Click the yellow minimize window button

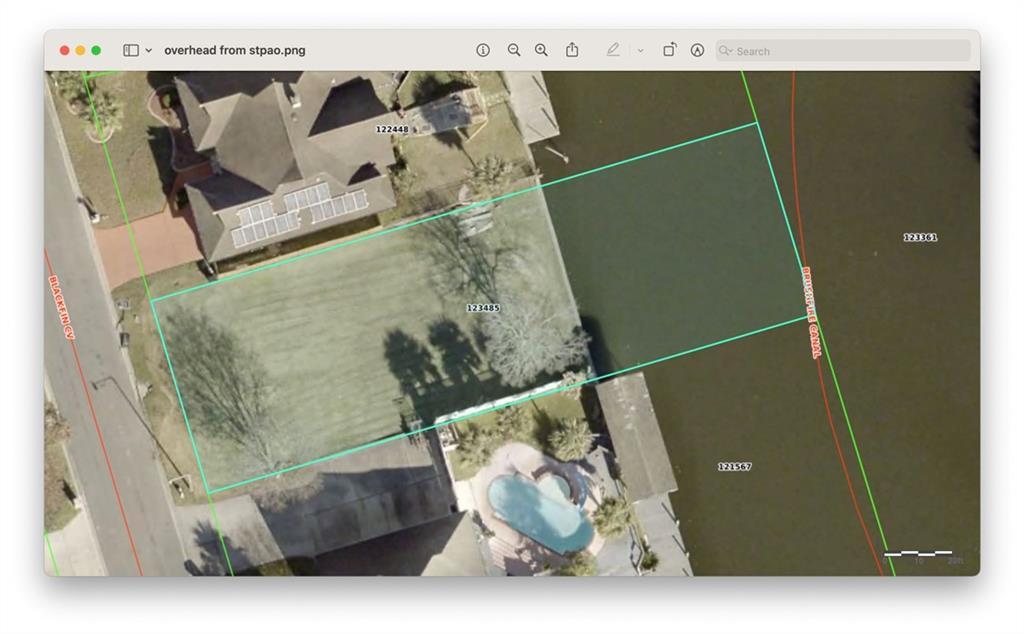point(80,50)
